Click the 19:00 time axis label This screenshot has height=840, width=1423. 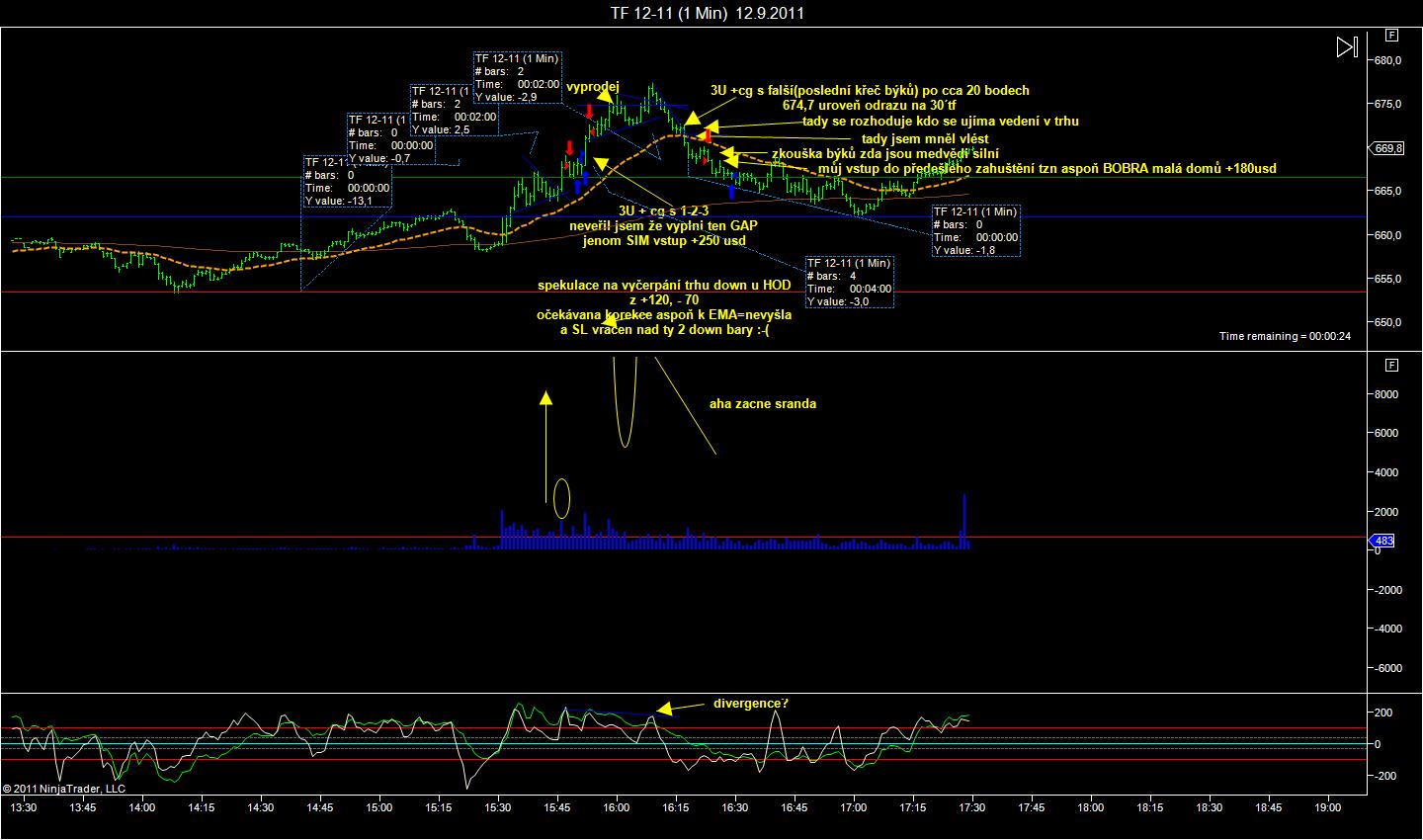tap(1328, 806)
